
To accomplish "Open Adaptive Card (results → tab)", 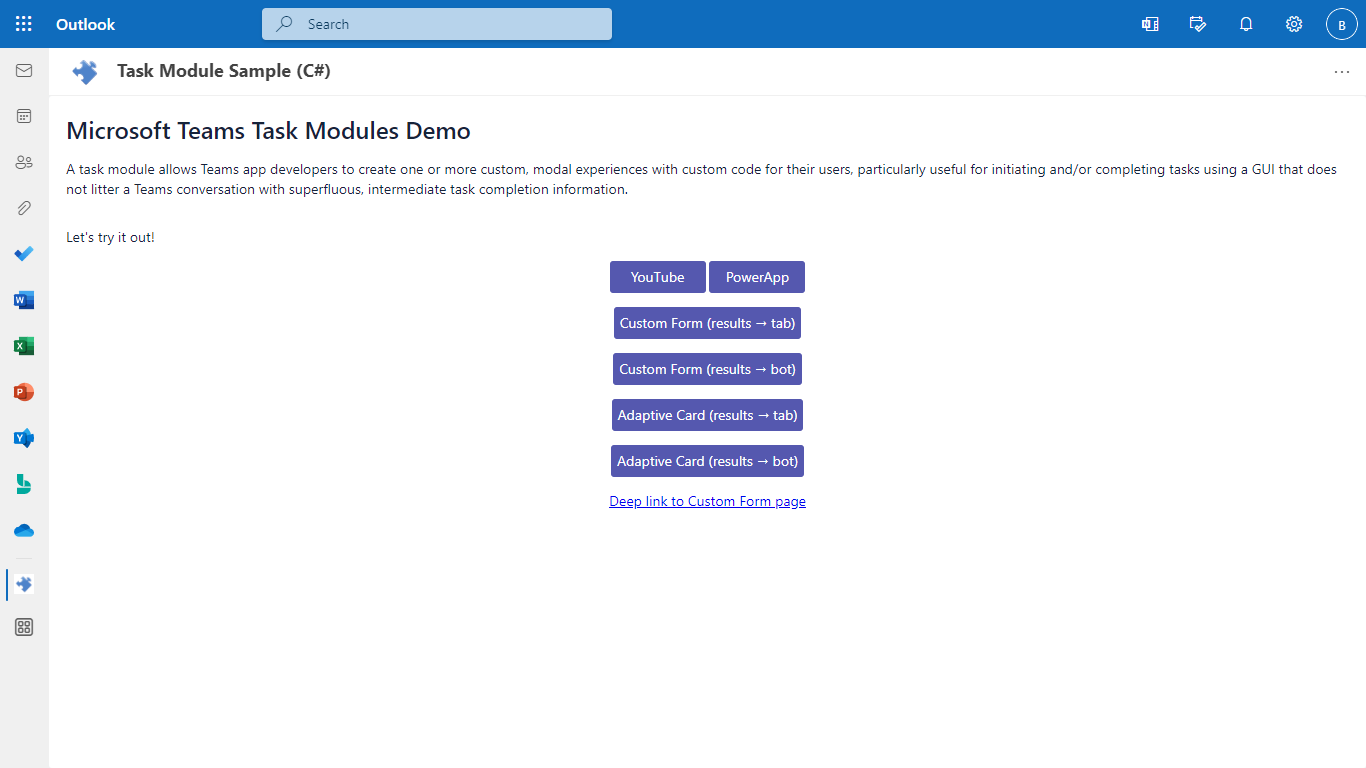I will [x=707, y=415].
